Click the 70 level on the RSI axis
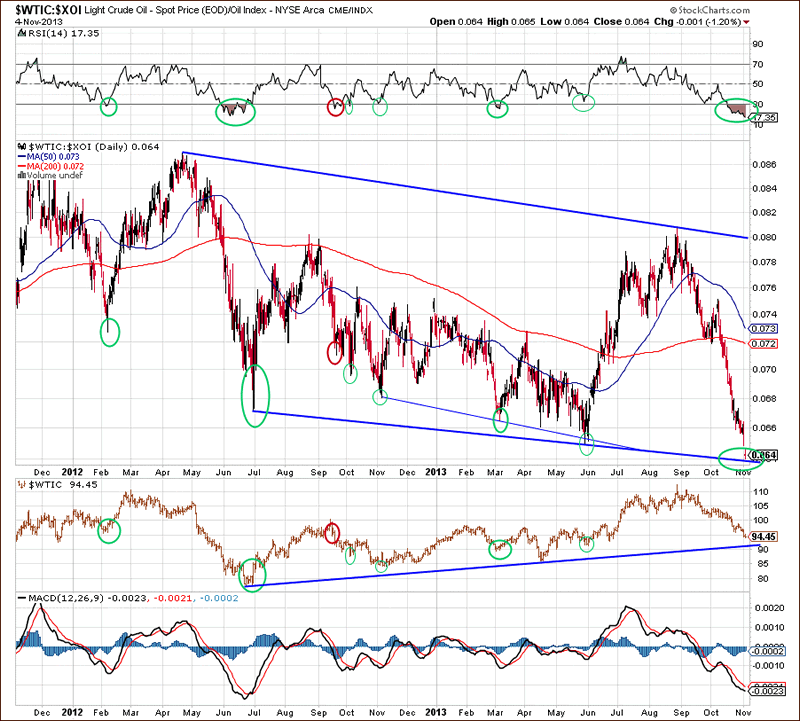 pyautogui.click(x=758, y=64)
